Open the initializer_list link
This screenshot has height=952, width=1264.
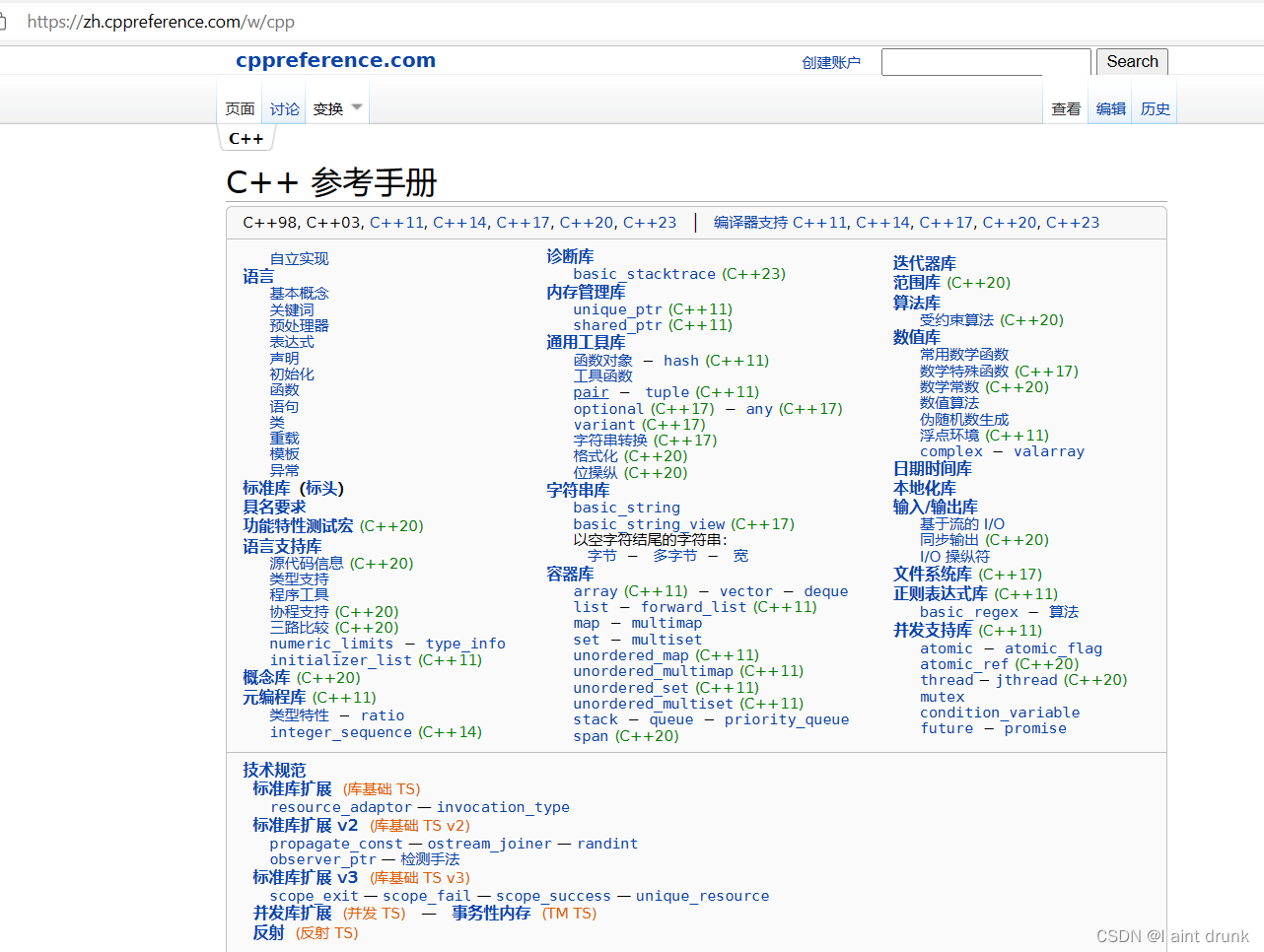[x=341, y=660]
